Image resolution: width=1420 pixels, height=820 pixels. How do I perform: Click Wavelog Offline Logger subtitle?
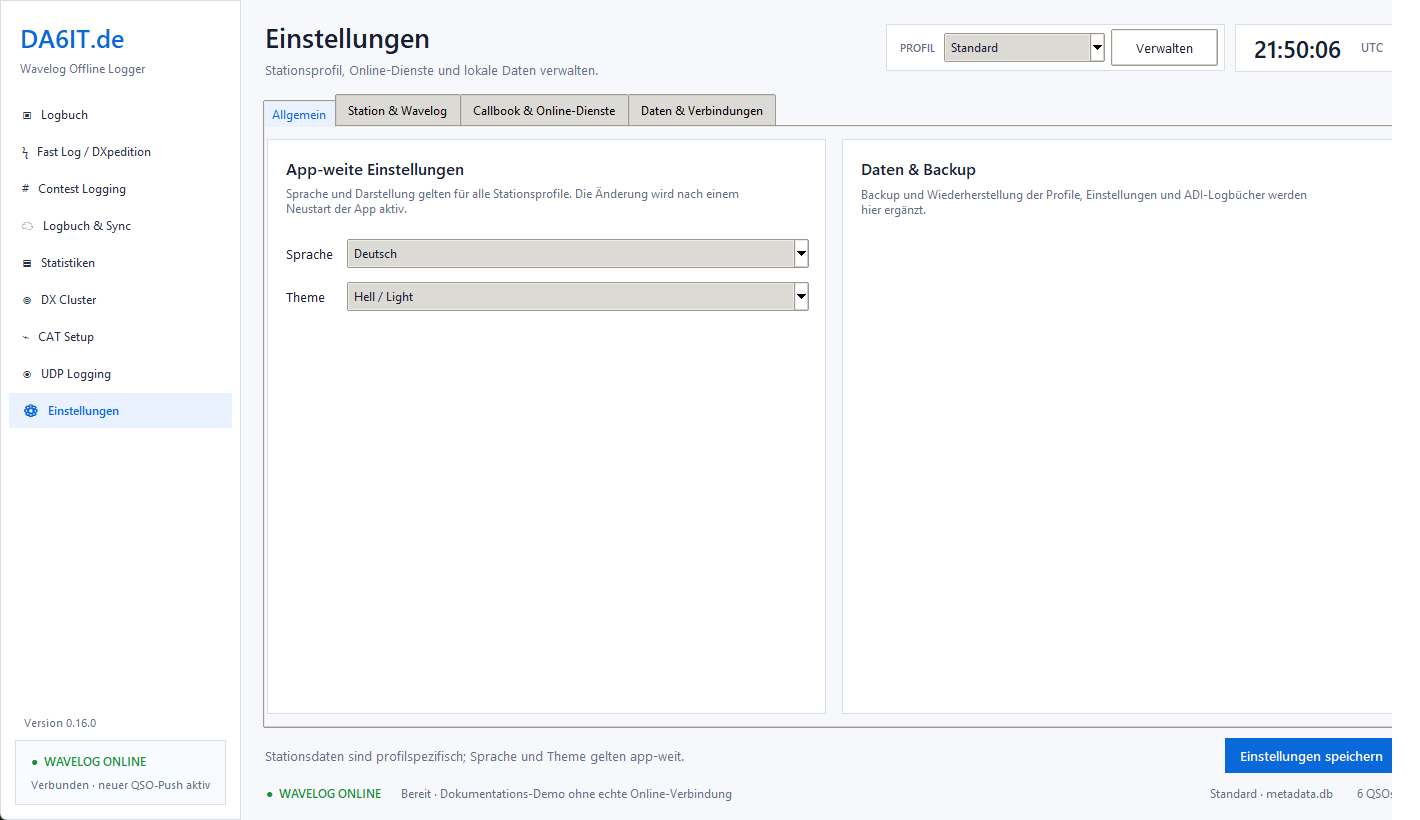(82, 69)
